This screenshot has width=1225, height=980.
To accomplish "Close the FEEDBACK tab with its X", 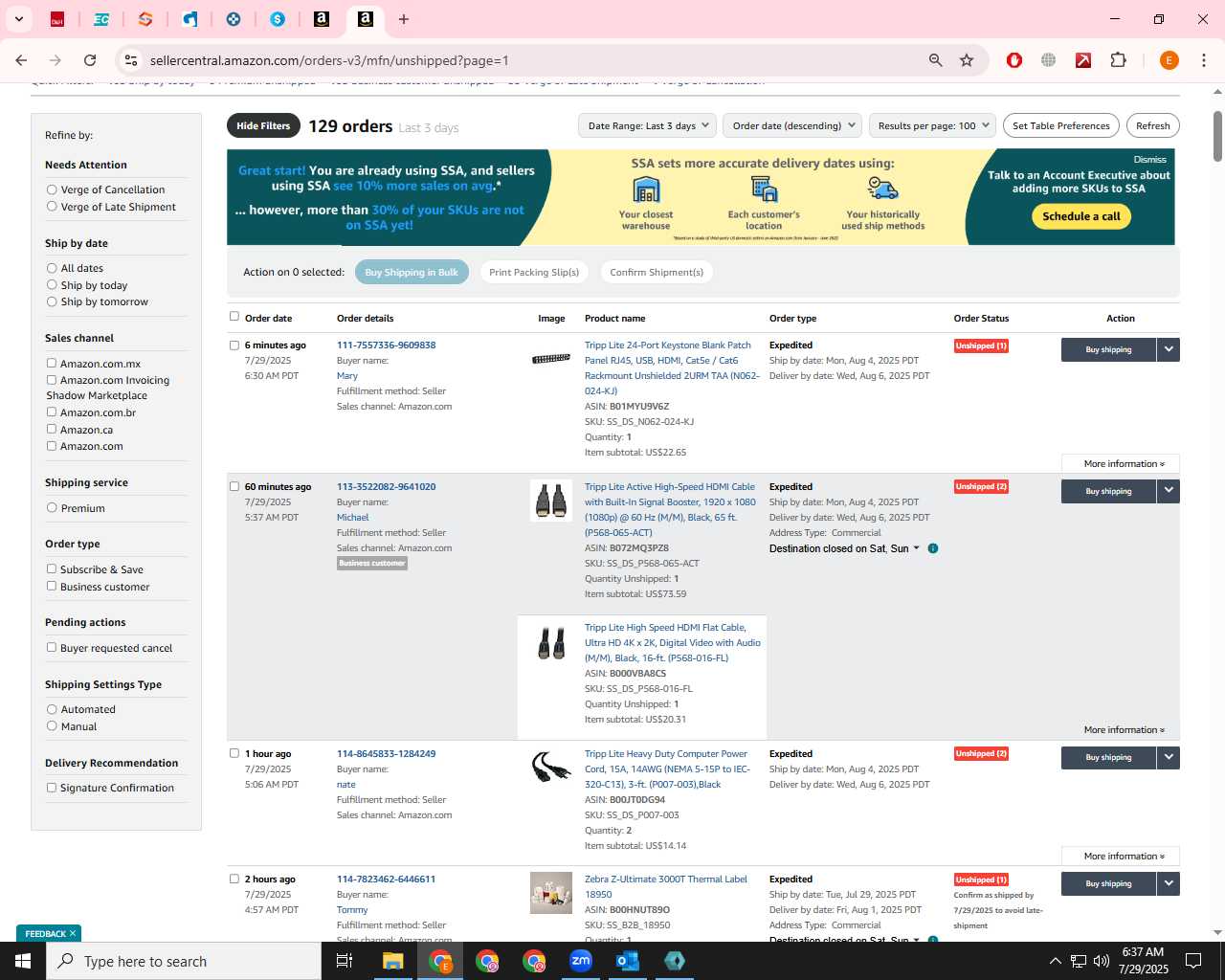I will pos(72,933).
